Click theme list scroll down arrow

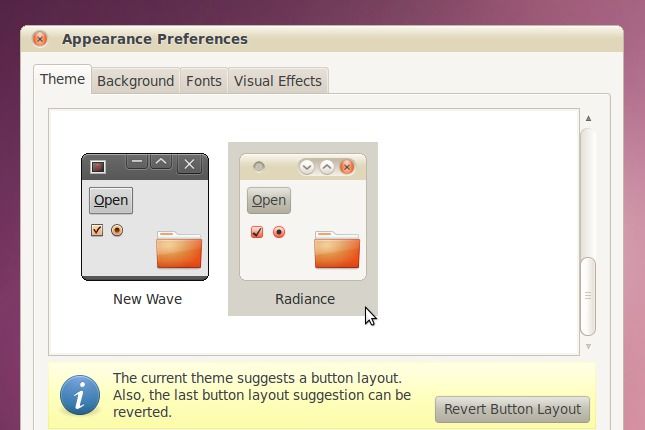click(588, 346)
